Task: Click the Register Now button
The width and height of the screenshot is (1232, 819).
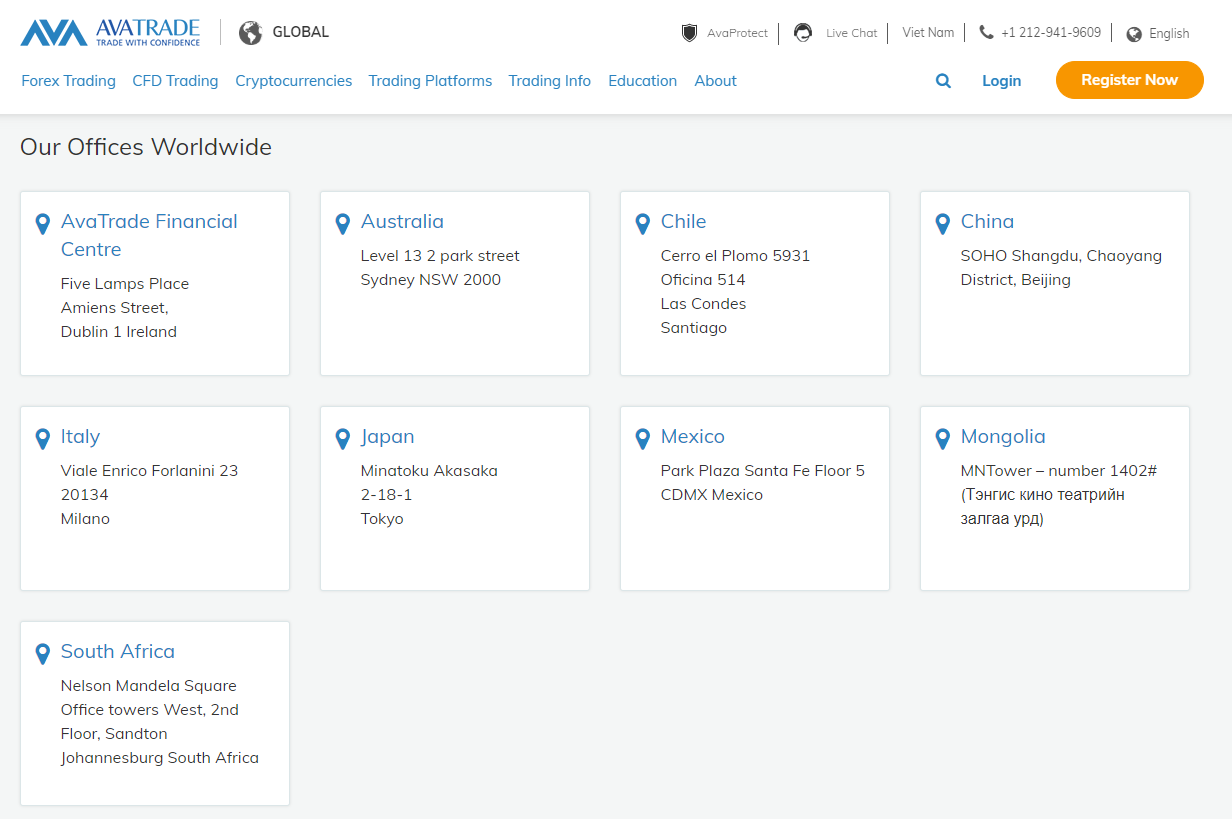Action: click(1129, 80)
